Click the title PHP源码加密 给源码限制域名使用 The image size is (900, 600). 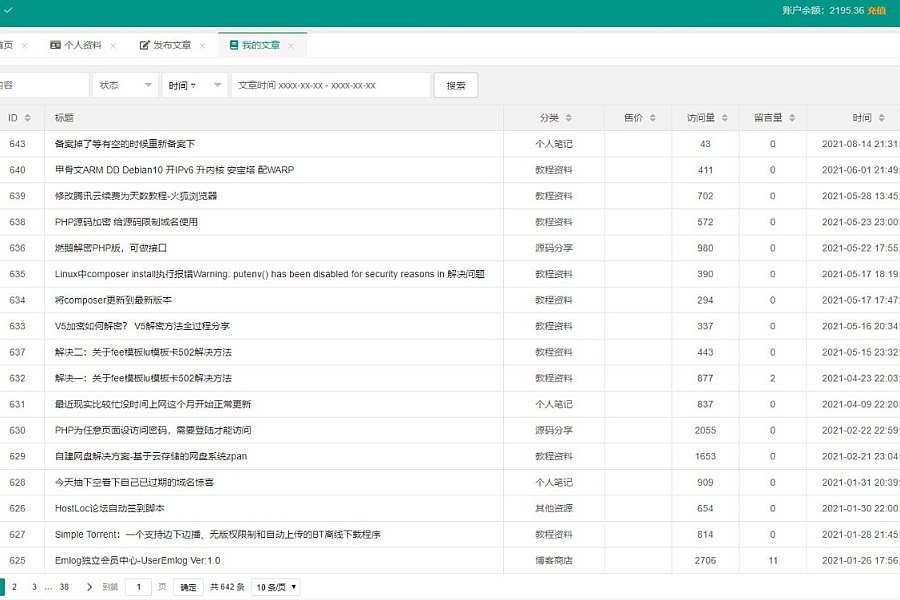point(126,222)
